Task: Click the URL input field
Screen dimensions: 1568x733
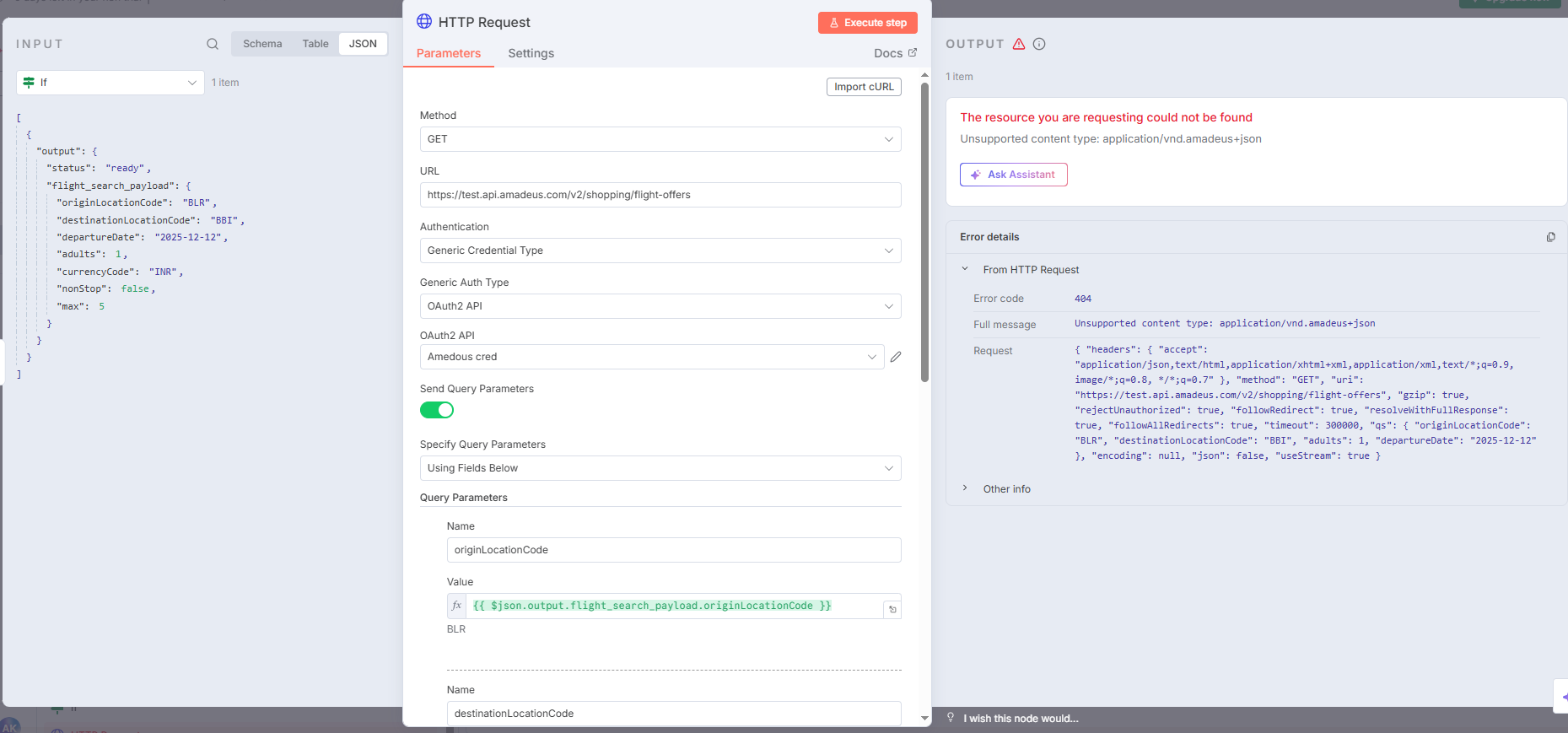Action: (660, 195)
